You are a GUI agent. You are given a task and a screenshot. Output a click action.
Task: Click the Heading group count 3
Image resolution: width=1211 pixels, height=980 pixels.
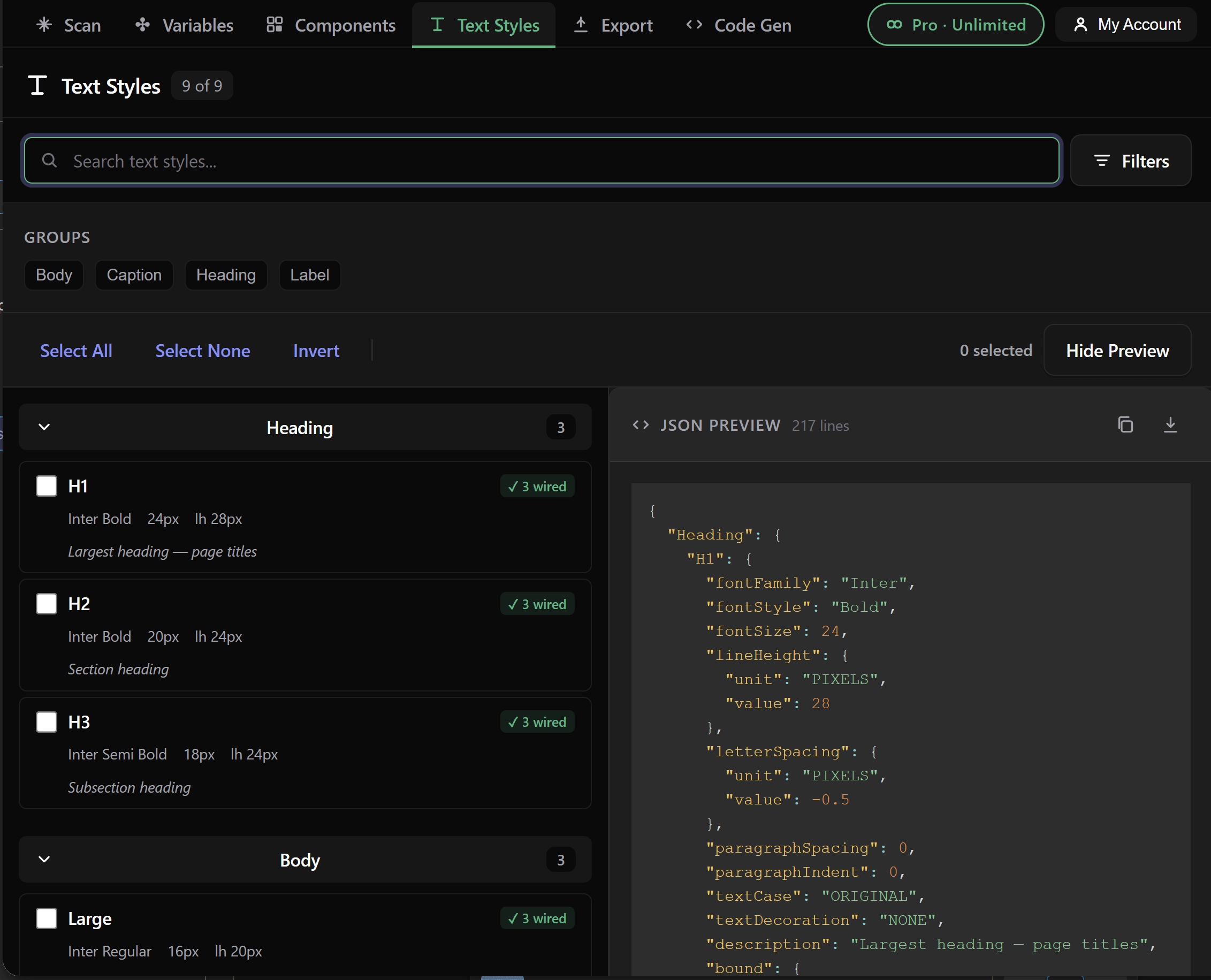pyautogui.click(x=560, y=427)
